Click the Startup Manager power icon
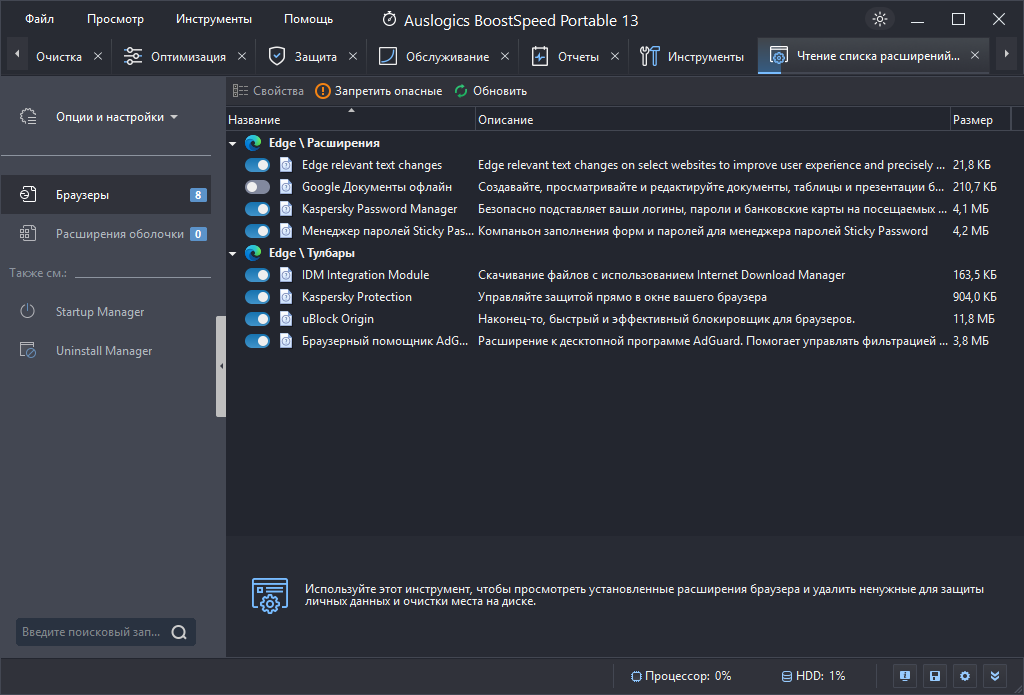The width and height of the screenshot is (1024, 695). pyautogui.click(x=27, y=311)
